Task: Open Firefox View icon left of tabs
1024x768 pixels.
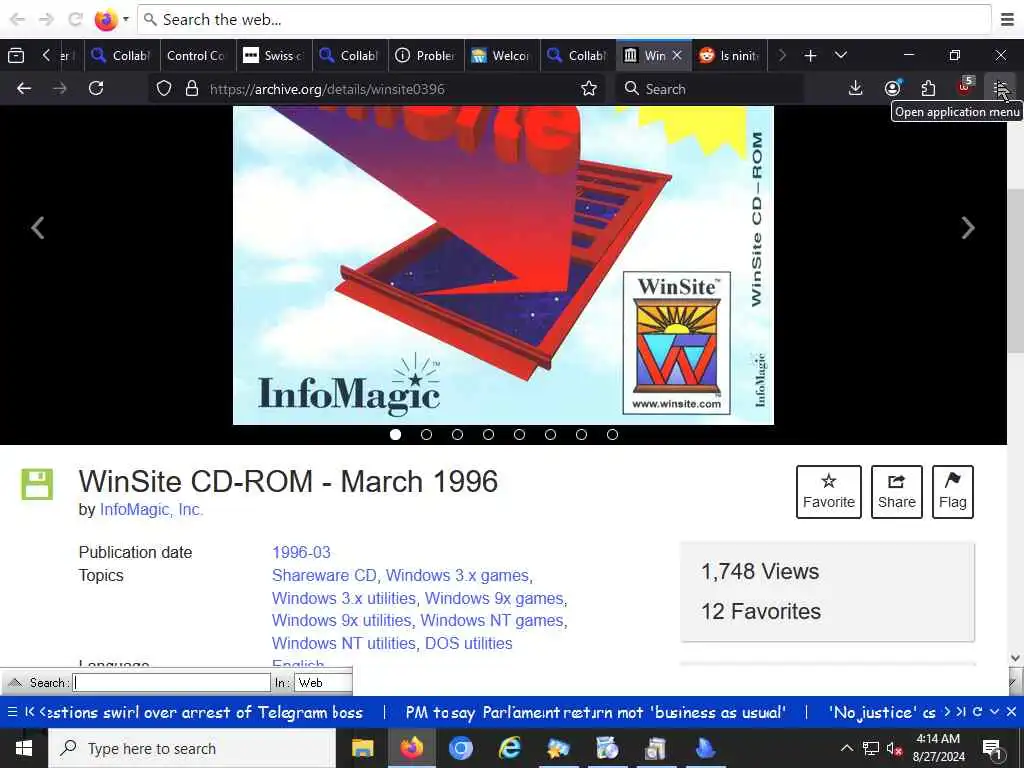Action: click(16, 56)
